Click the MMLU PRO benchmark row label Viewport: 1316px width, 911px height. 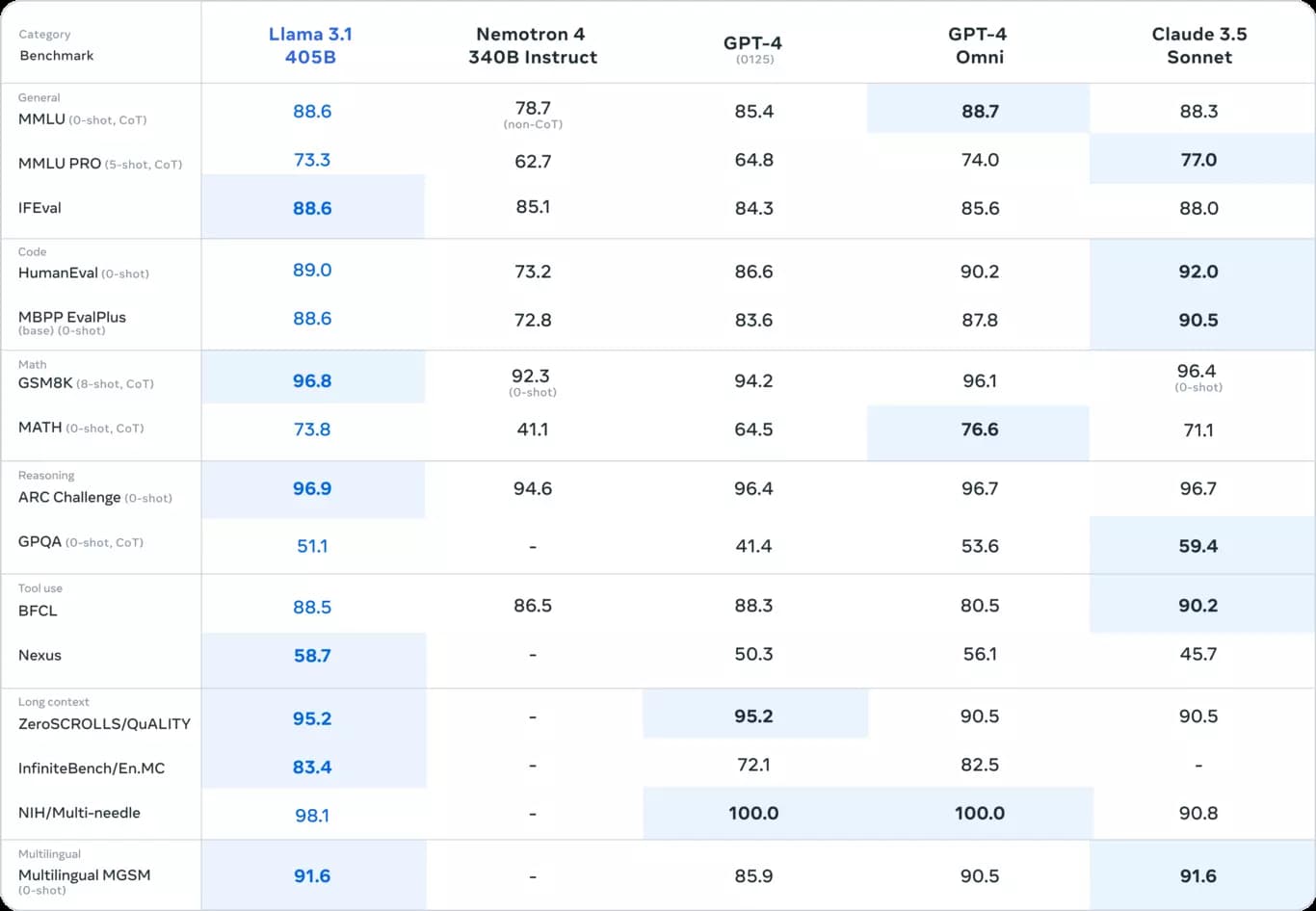click(60, 164)
